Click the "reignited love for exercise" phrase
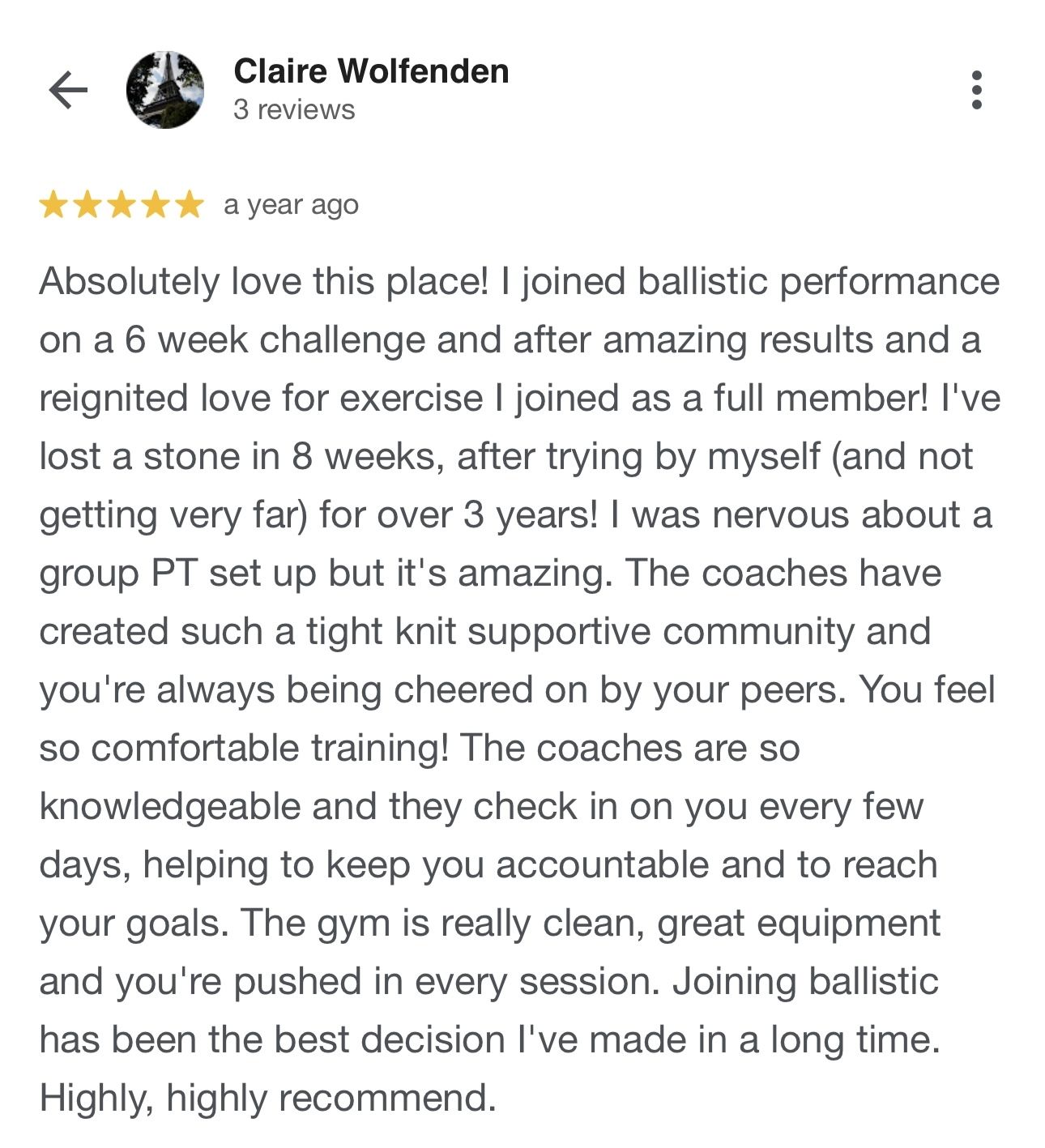Viewport: 1045px width, 1148px height. coord(261,399)
